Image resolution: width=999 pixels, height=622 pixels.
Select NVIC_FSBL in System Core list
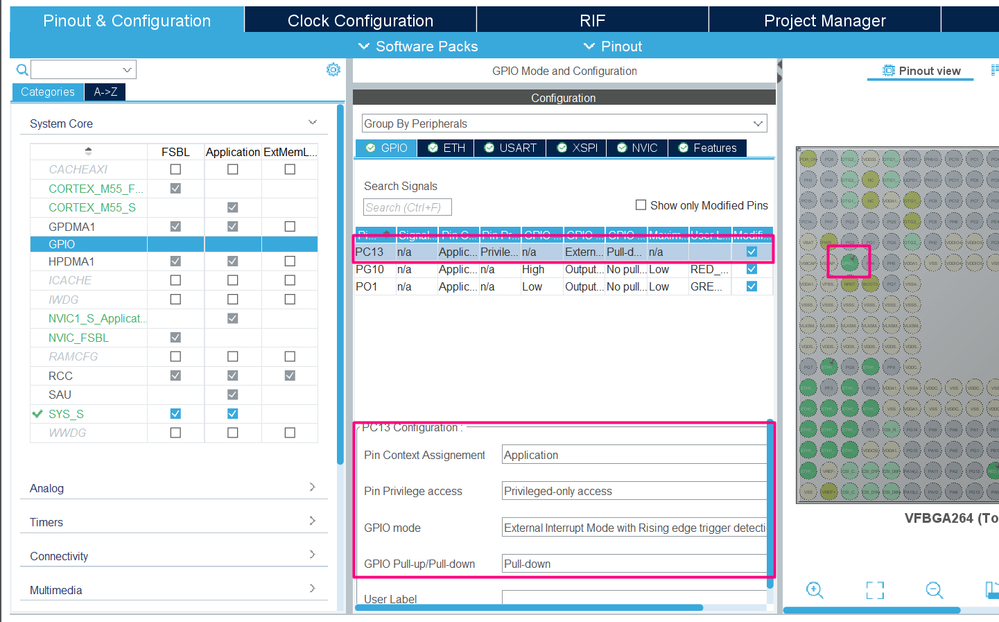(x=78, y=338)
